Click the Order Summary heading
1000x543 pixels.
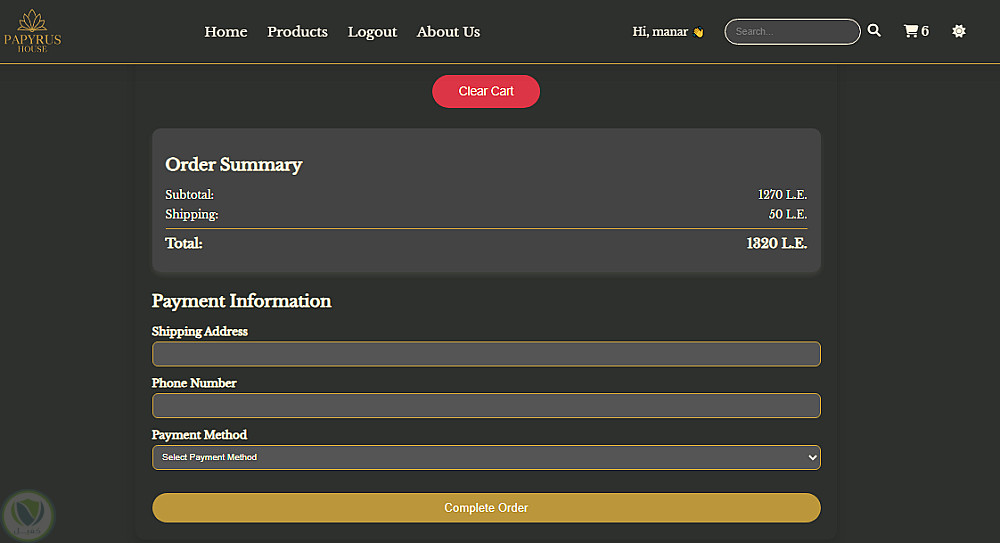(233, 165)
